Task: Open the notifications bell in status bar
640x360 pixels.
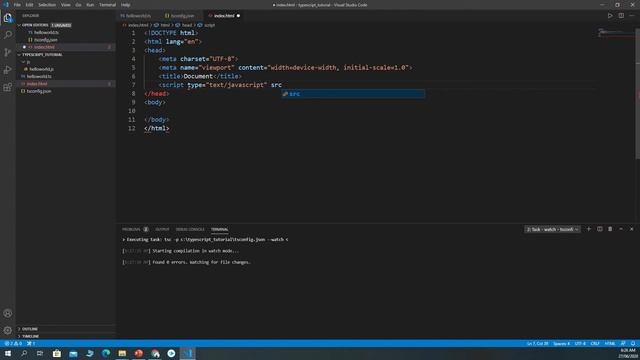Action: tap(633, 344)
